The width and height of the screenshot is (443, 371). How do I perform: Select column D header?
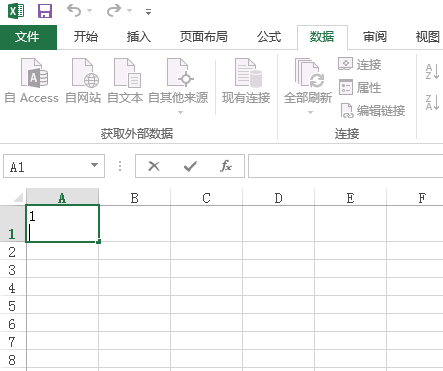click(x=279, y=198)
